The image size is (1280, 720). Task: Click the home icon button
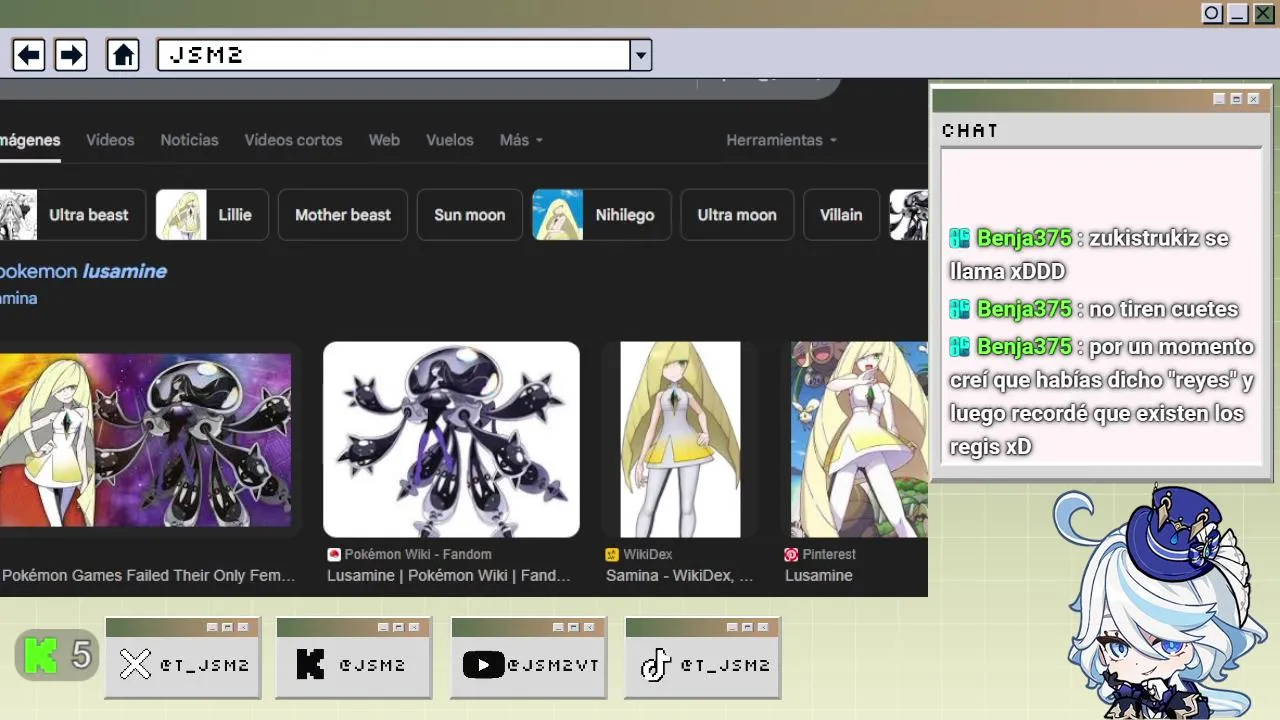coord(123,55)
